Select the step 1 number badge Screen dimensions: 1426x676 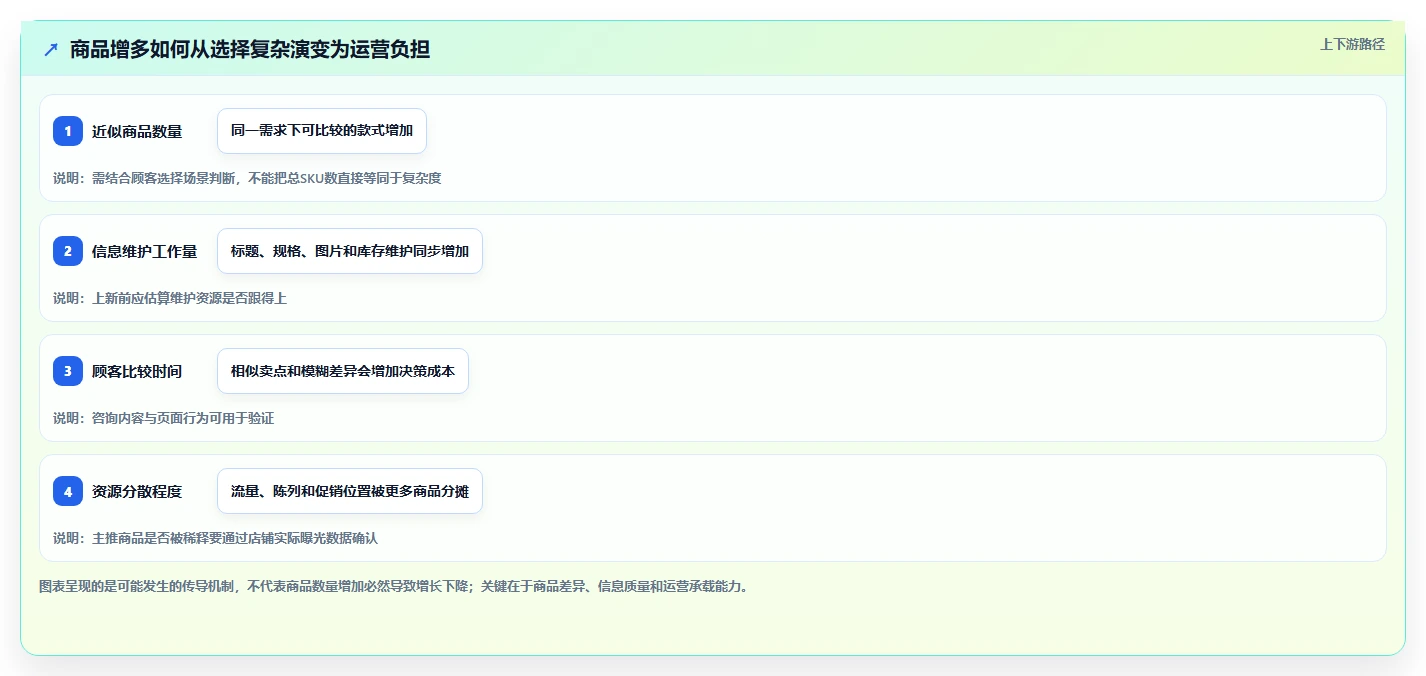click(x=68, y=131)
